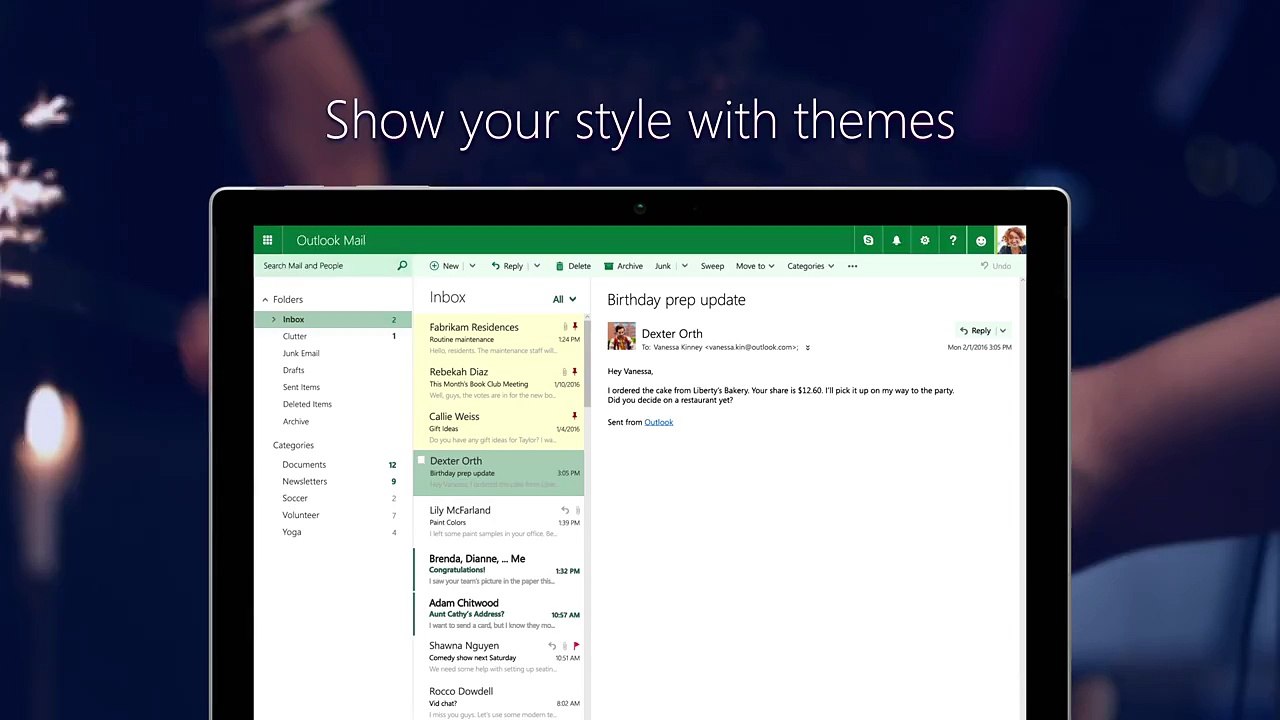Open the toolbar Reply dropdown arrow
This screenshot has width=1280, height=720.
click(x=537, y=266)
